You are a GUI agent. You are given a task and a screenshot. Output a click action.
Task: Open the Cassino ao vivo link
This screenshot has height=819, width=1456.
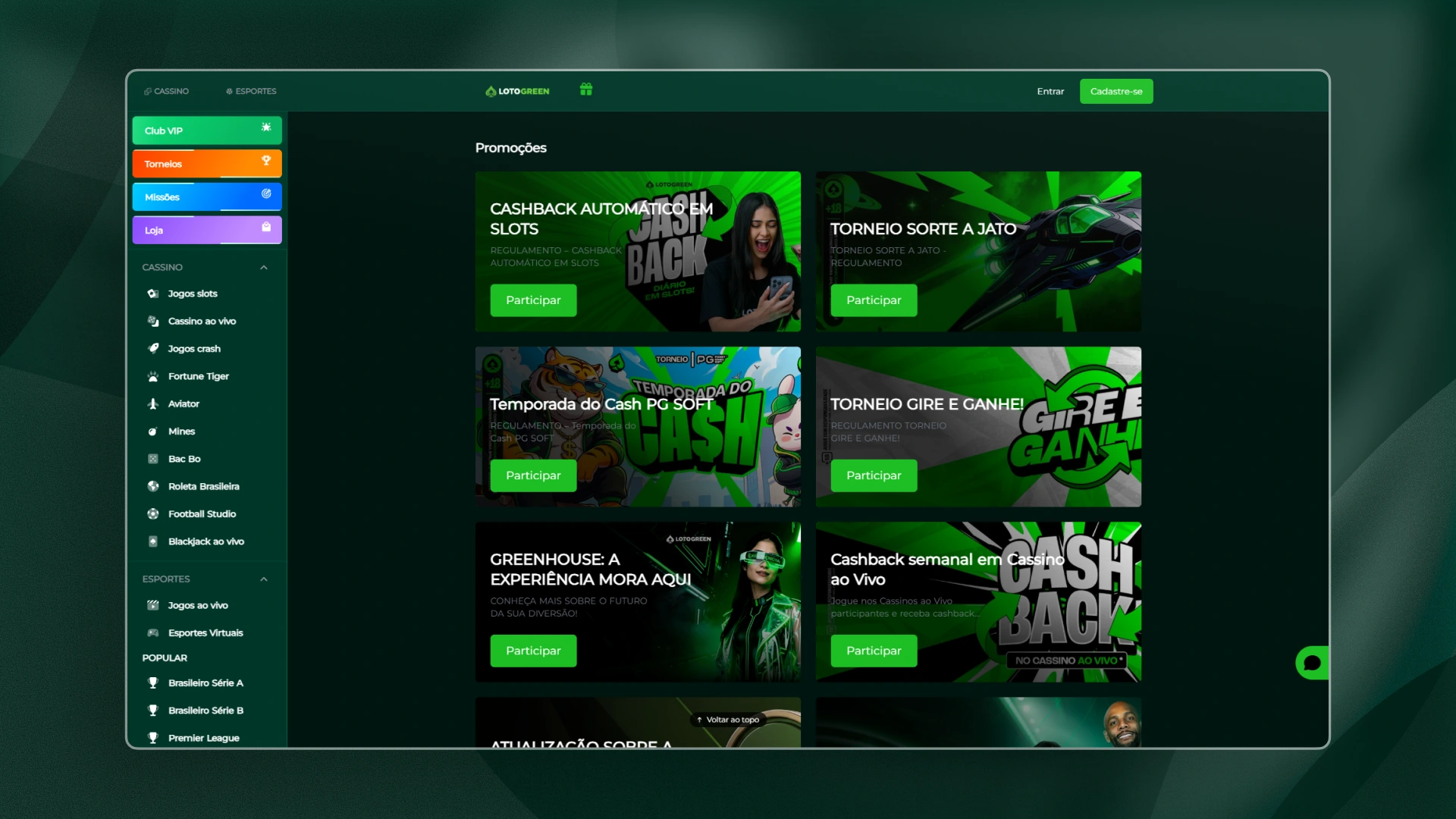[x=202, y=321]
